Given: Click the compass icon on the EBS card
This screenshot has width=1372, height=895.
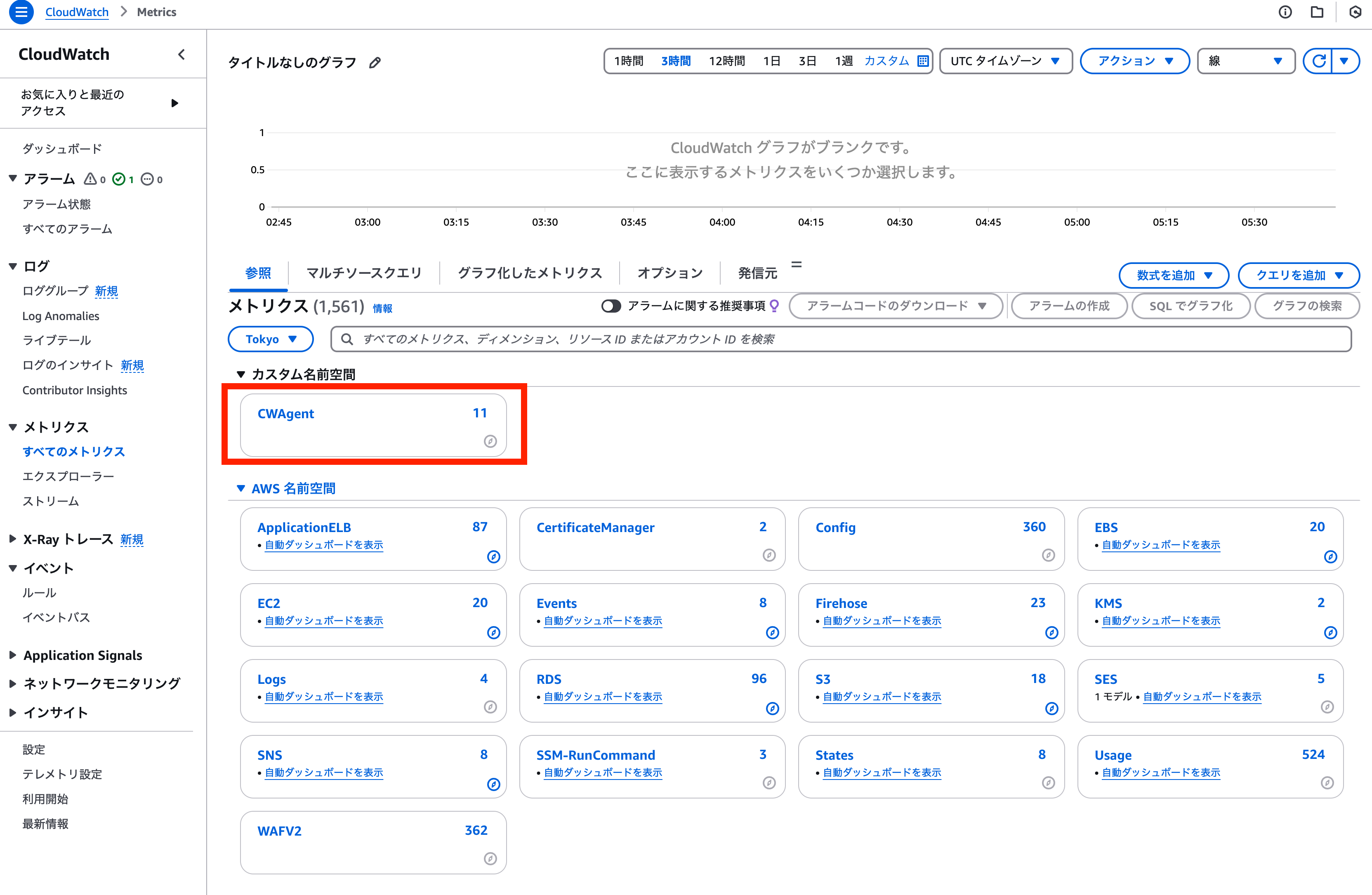Looking at the screenshot, I should 1330,557.
